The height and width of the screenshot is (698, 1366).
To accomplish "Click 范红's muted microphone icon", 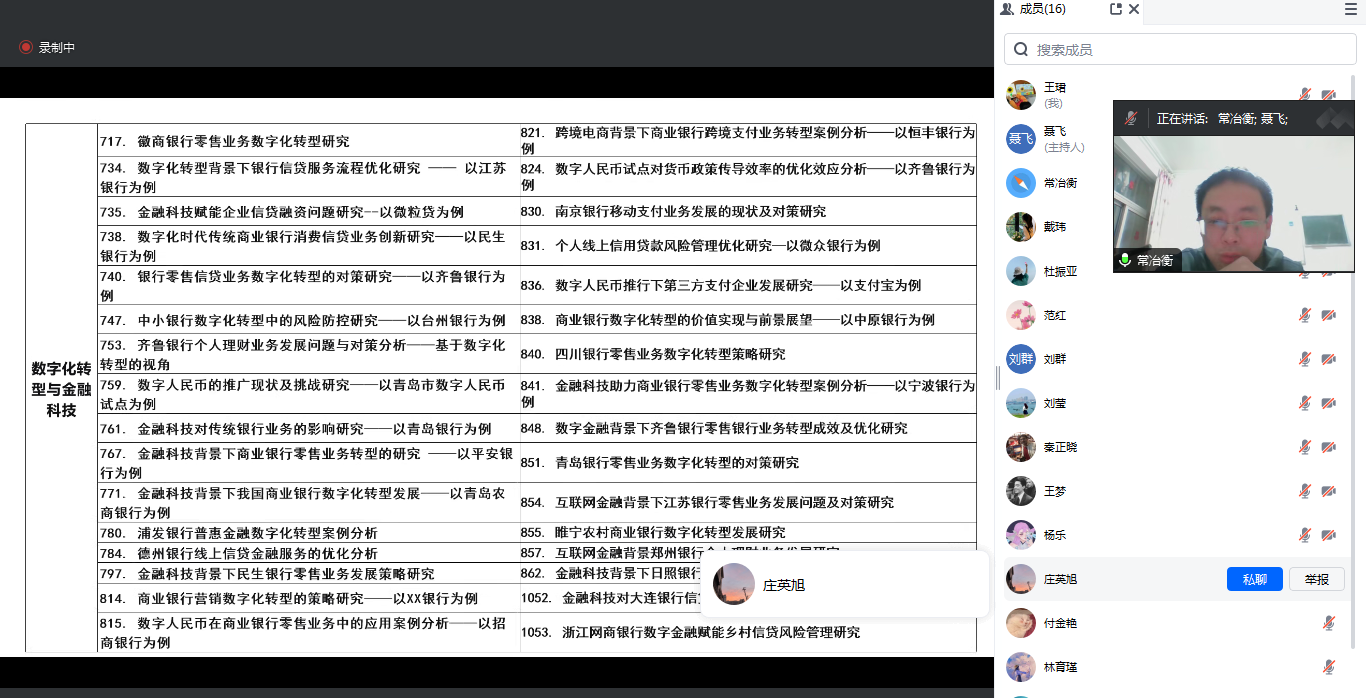I will (x=1305, y=315).
